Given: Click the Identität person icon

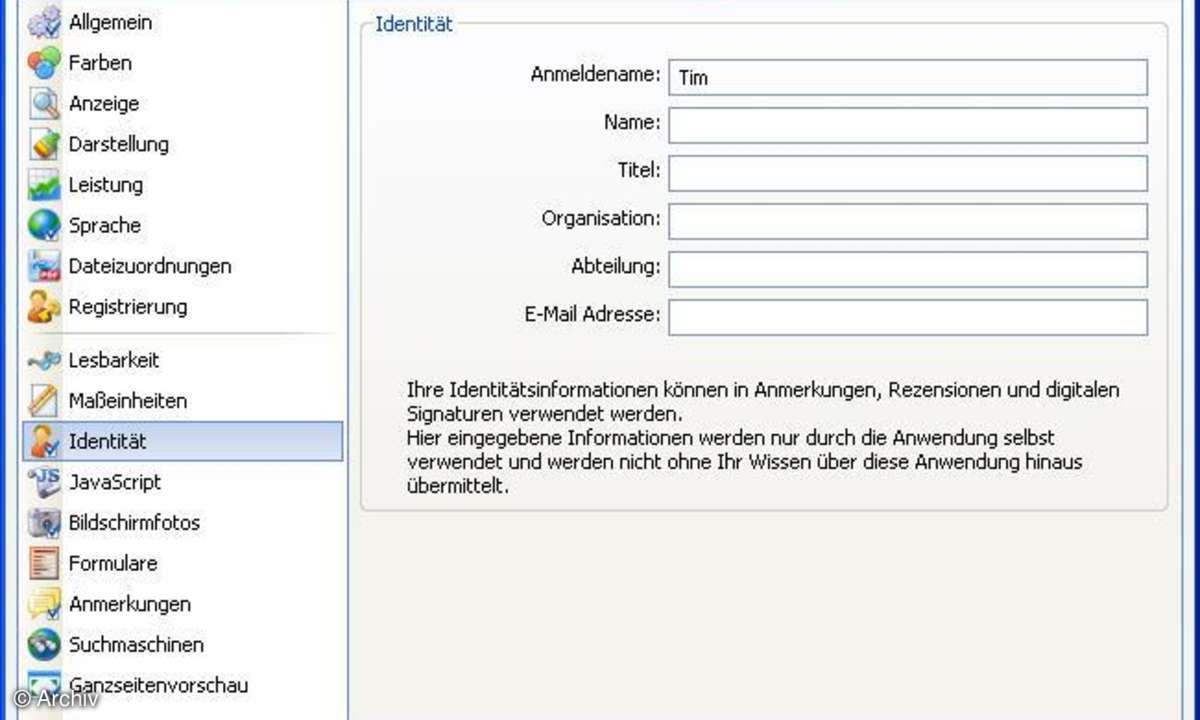Looking at the screenshot, I should 44,441.
